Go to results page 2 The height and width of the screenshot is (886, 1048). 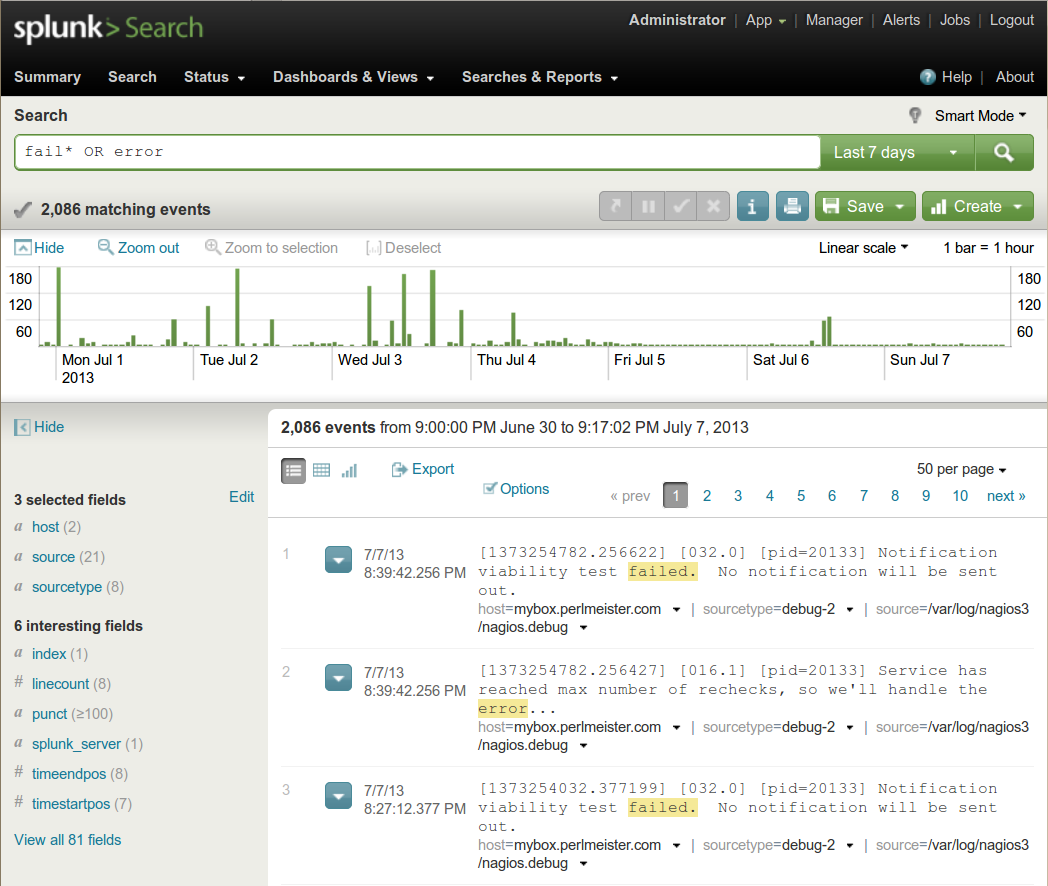(x=706, y=496)
